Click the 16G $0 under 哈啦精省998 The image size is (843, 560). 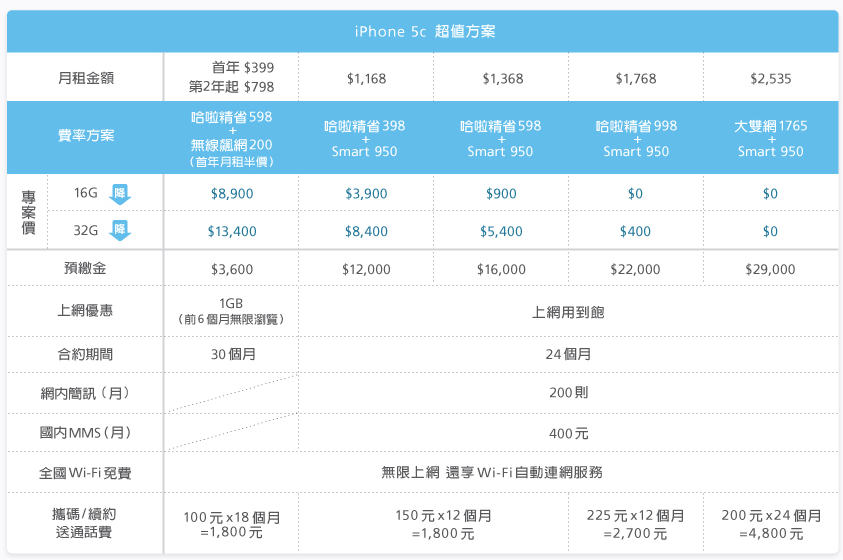(635, 193)
